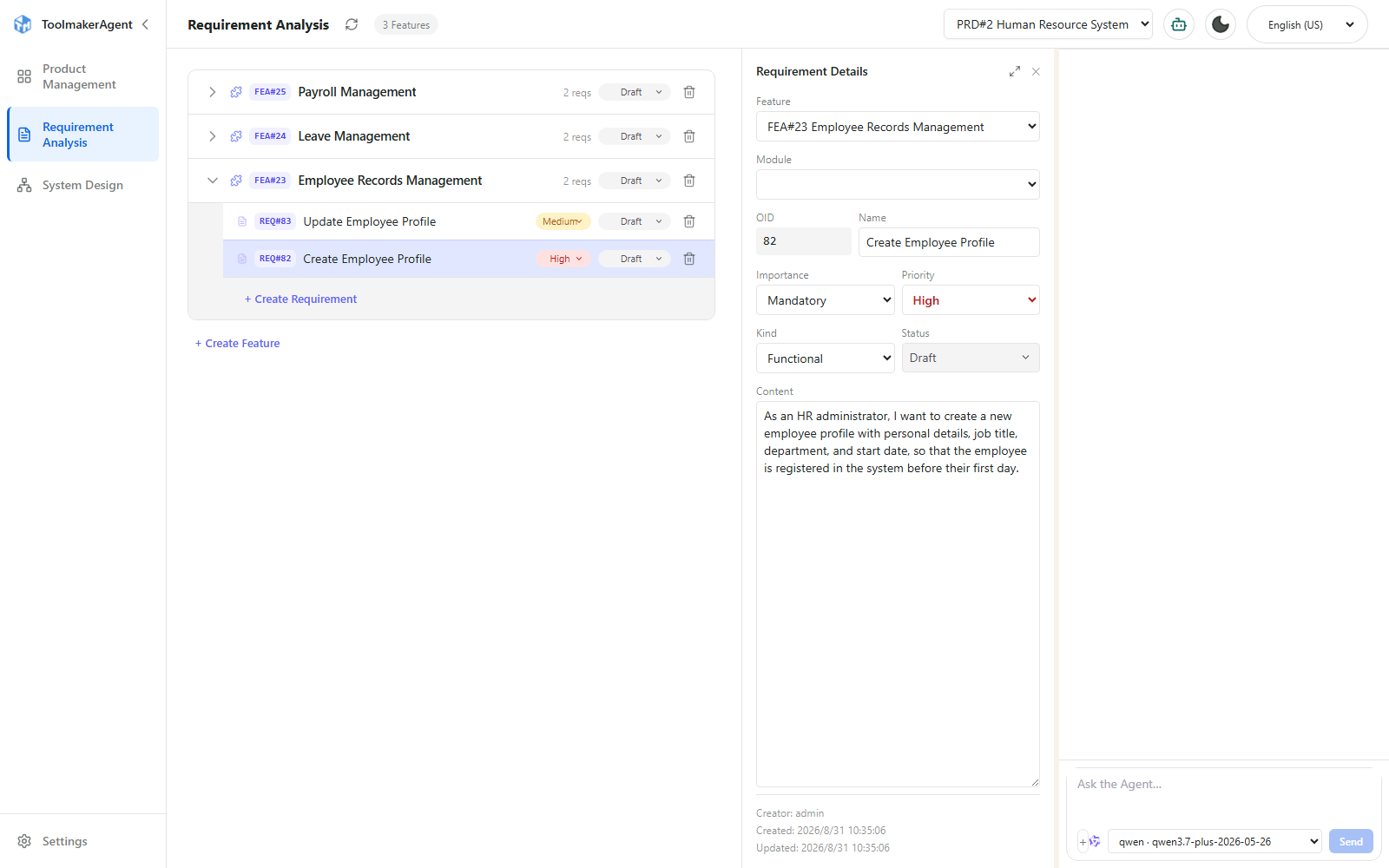1389x868 pixels.
Task: Select the Create Employee Profile requirement row
Action: [x=469, y=259]
